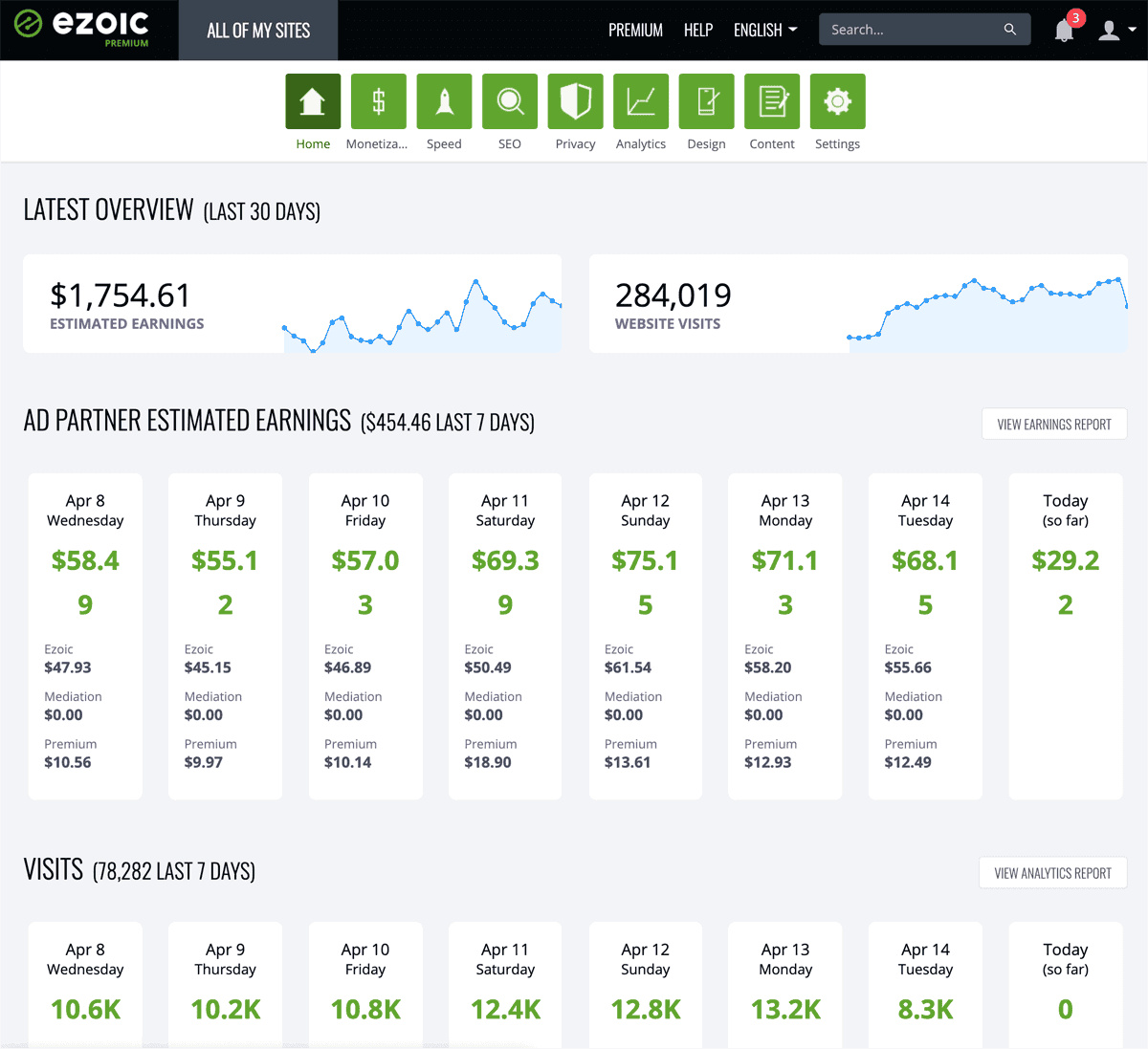
Task: Click the 12.8K visits value
Action: click(x=646, y=1009)
